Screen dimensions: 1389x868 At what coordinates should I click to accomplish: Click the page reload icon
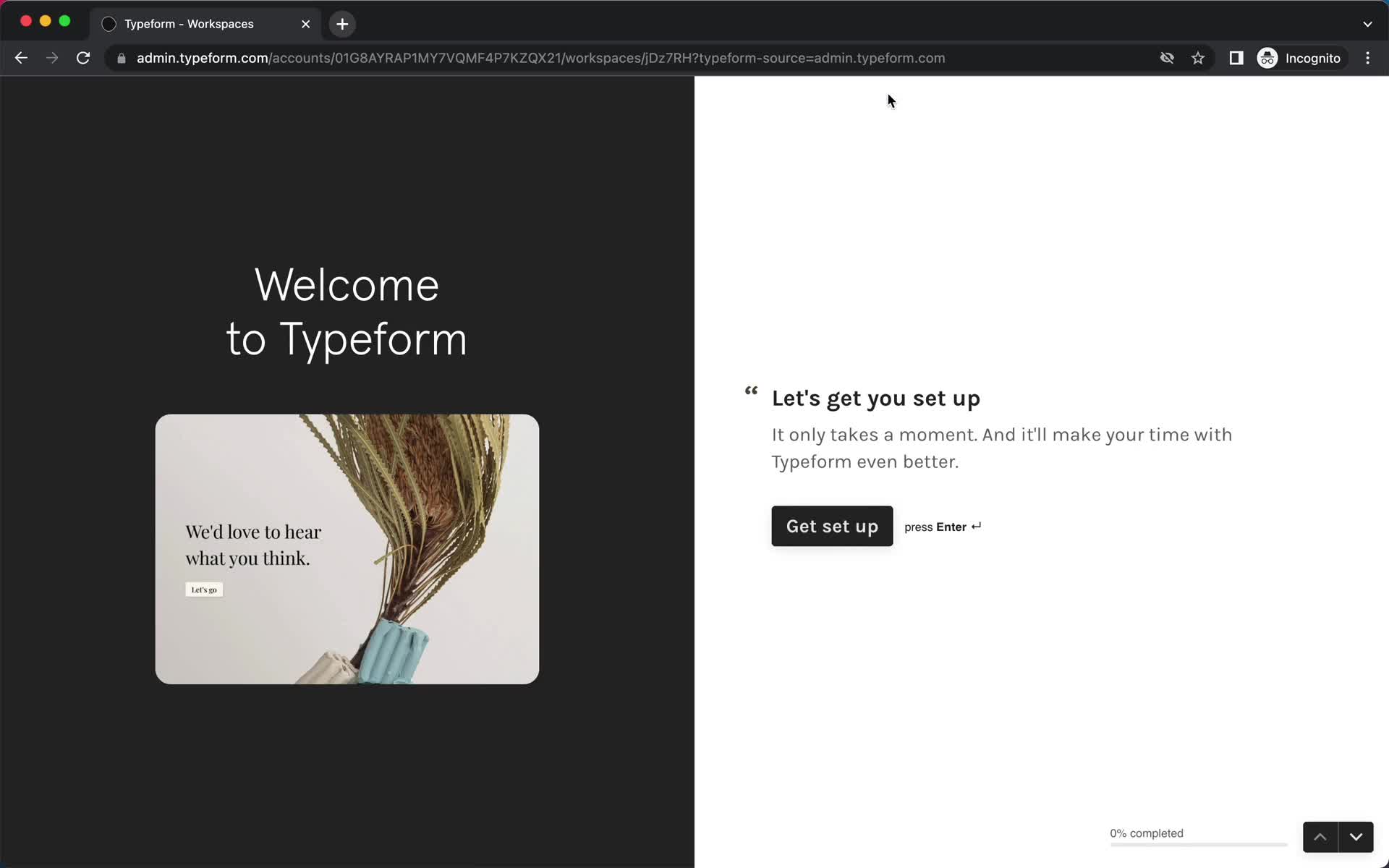click(84, 58)
